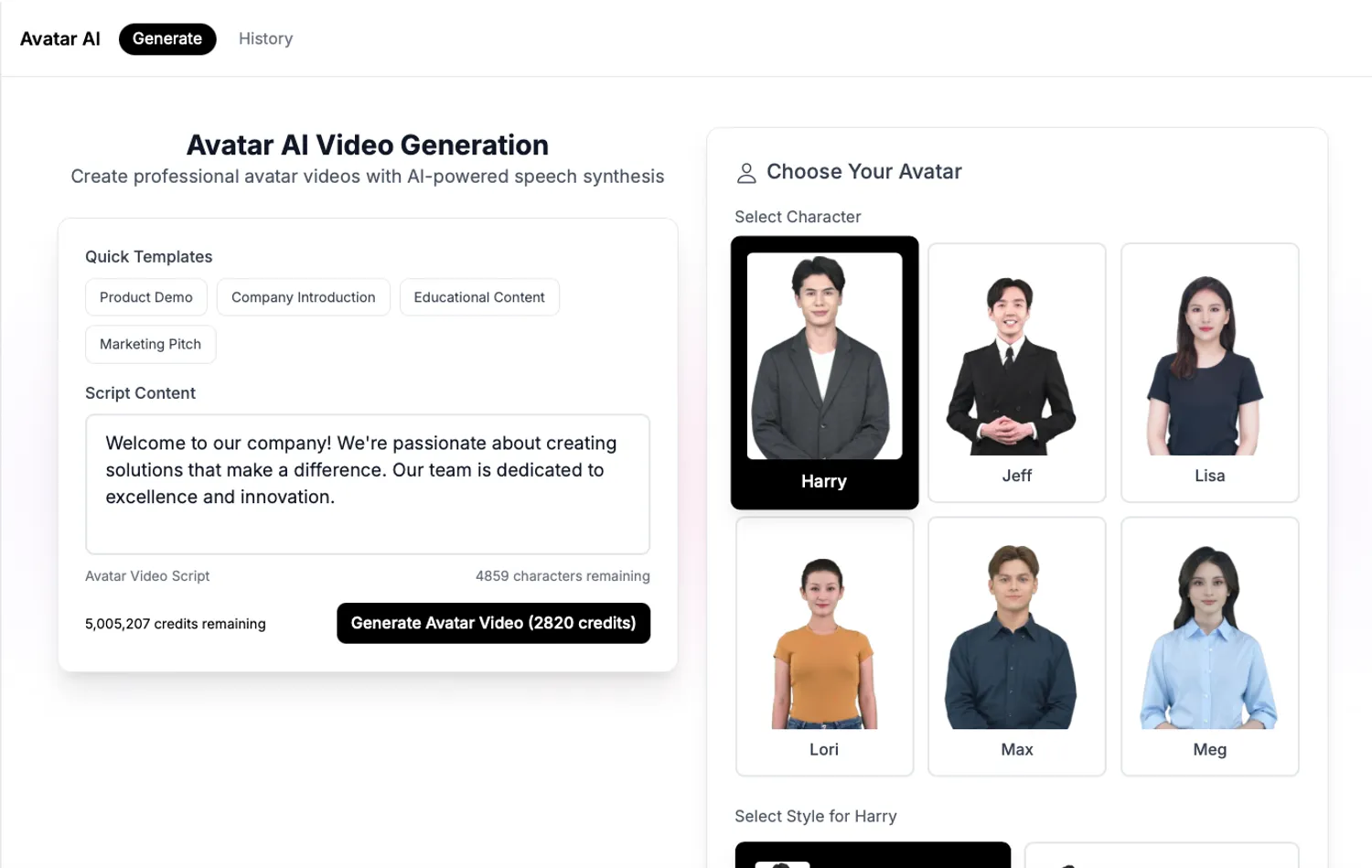Use the Company Introduction template
This screenshot has width=1372, height=868.
click(x=303, y=297)
